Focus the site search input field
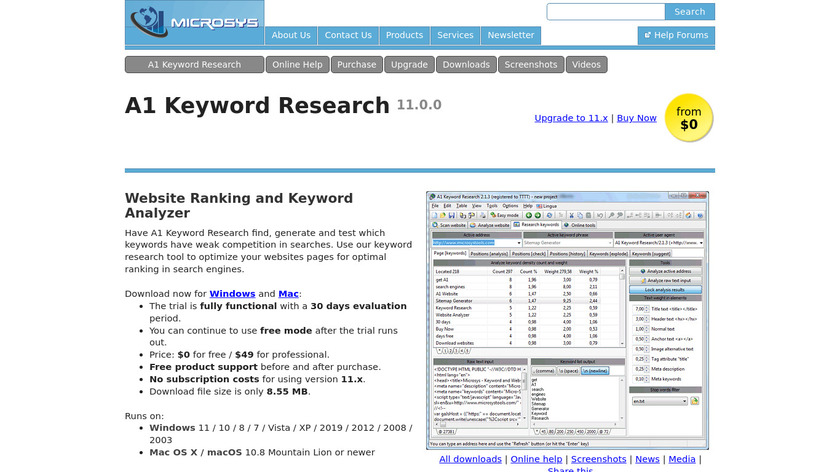 tap(605, 12)
